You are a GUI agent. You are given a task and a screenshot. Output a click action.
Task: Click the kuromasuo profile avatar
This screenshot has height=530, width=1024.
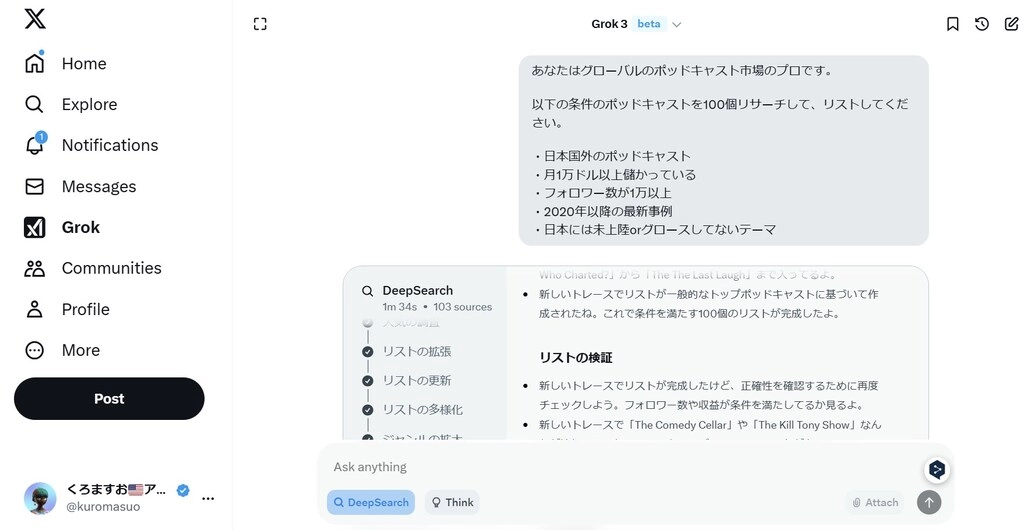pos(40,498)
